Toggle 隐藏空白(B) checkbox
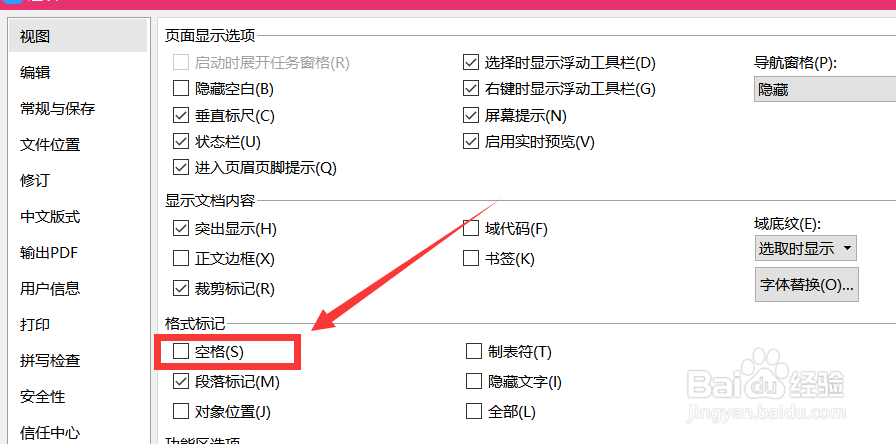This screenshot has width=896, height=444. (181, 89)
